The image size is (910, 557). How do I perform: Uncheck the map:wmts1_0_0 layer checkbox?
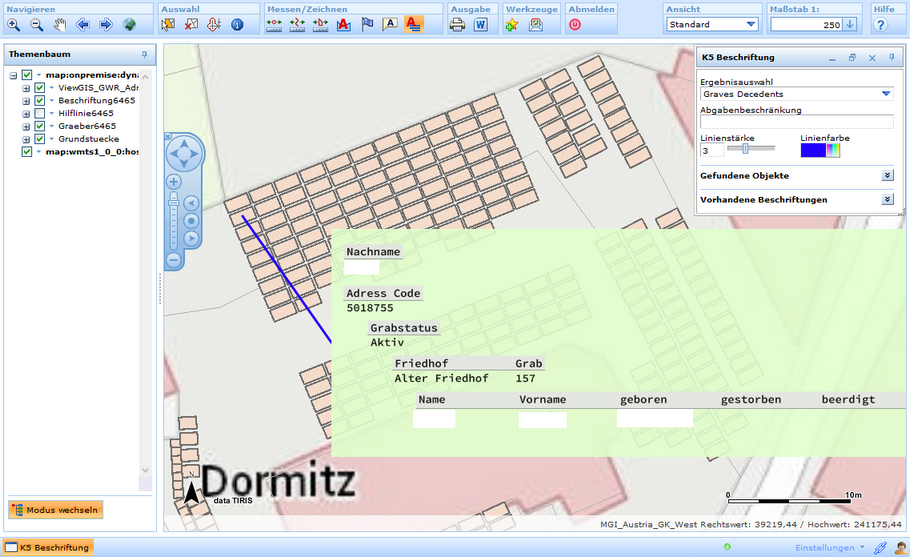click(x=27, y=151)
